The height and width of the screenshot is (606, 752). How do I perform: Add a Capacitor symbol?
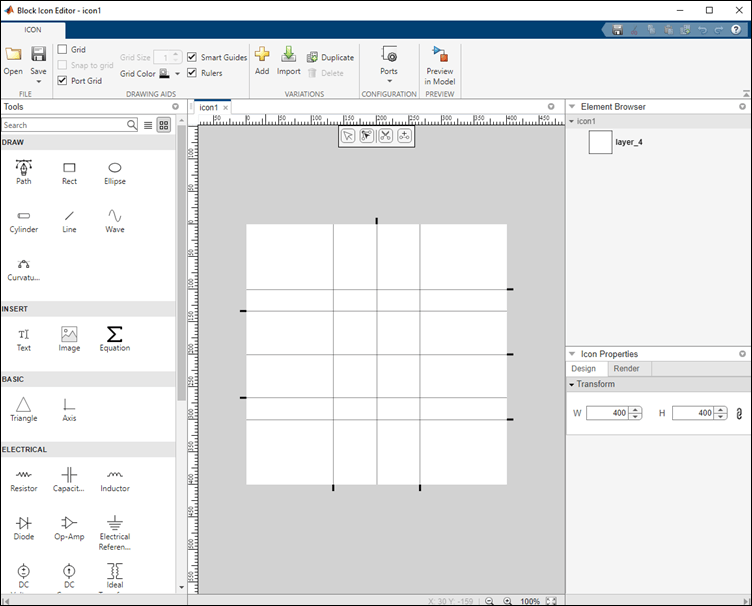(x=69, y=480)
